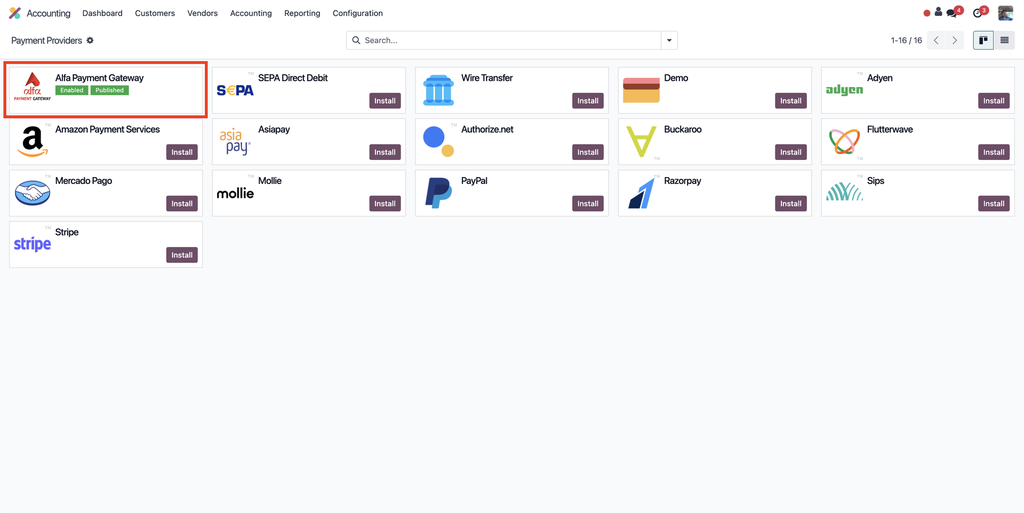Click the Mercado Pago handshake logo
The width and height of the screenshot is (1024, 513).
[32, 193]
